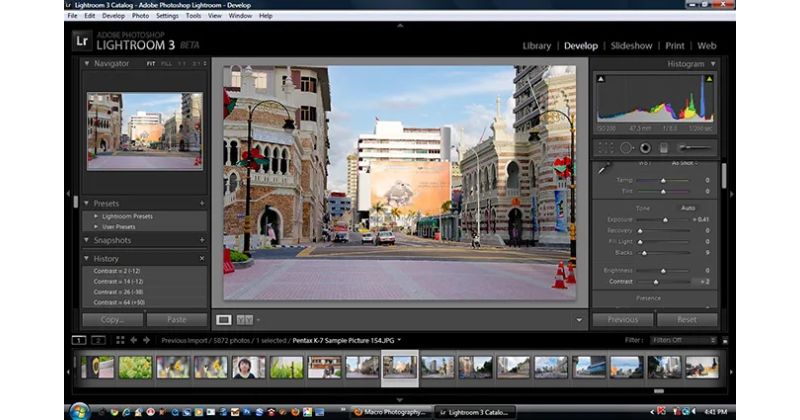Image resolution: width=800 pixels, height=420 pixels.
Task: Set Navigator zoom to FILL
Action: click(x=166, y=64)
